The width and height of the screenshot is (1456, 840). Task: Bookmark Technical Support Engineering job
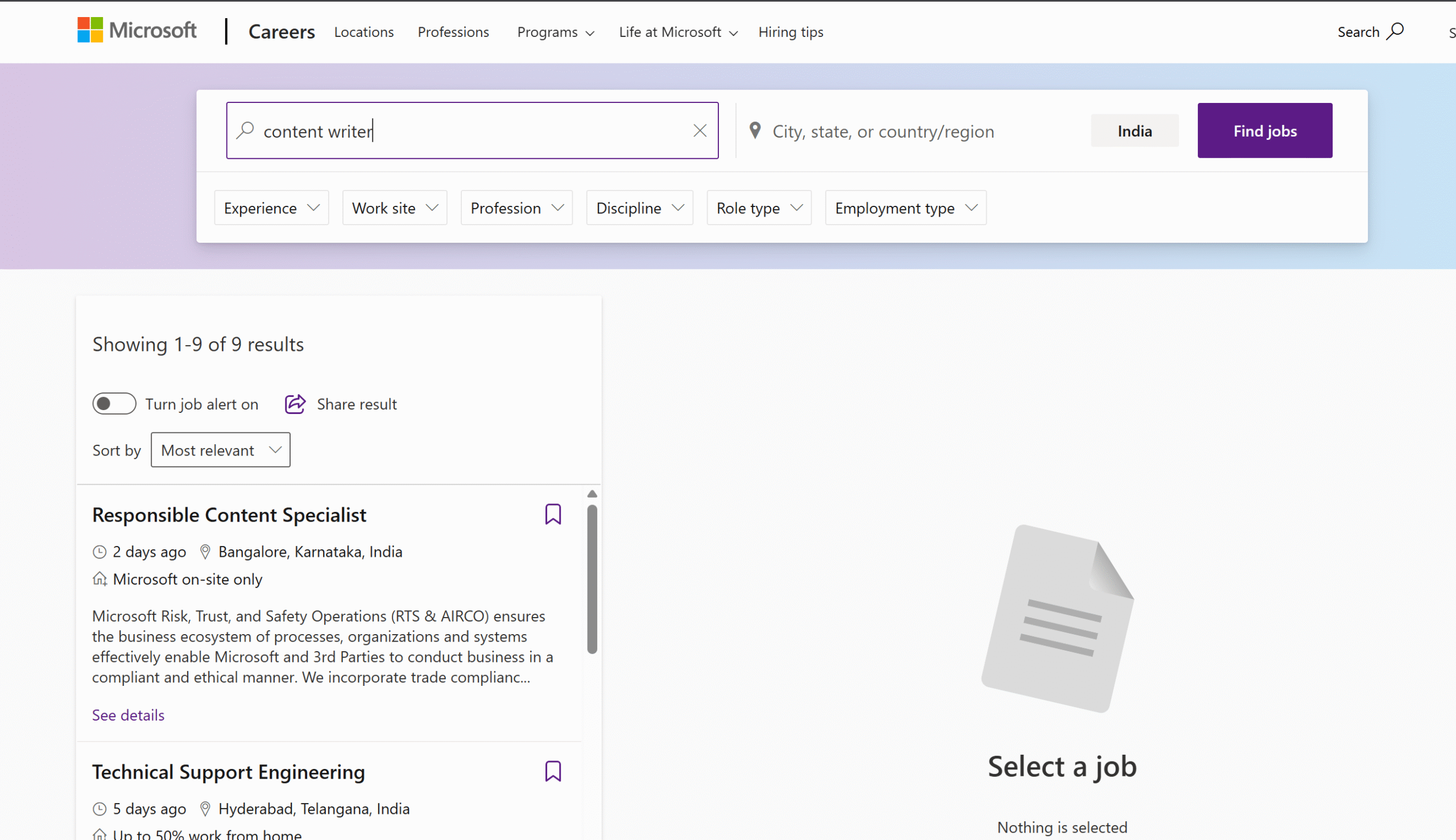[553, 771]
